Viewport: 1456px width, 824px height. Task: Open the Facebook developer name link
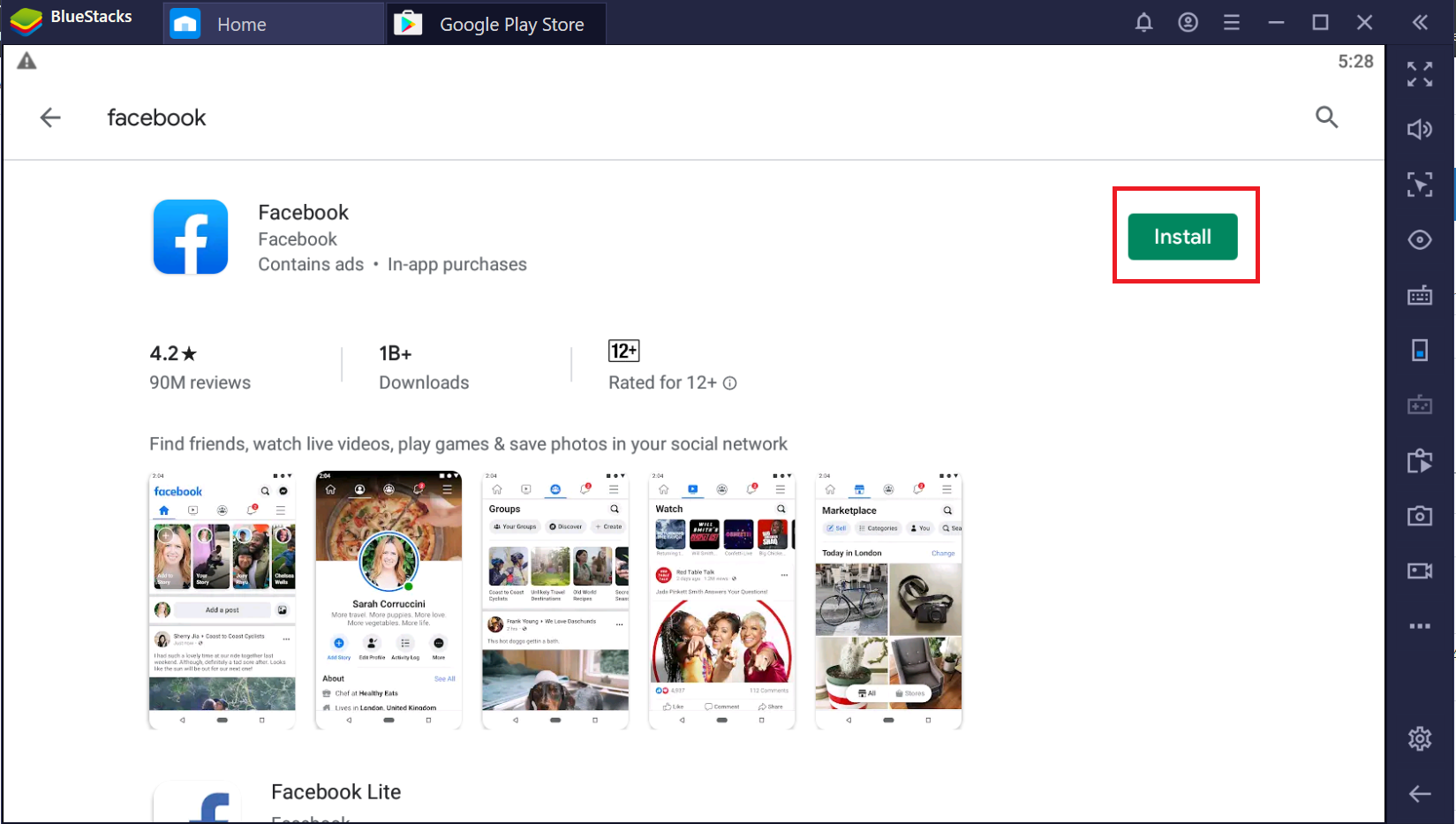[x=298, y=239]
